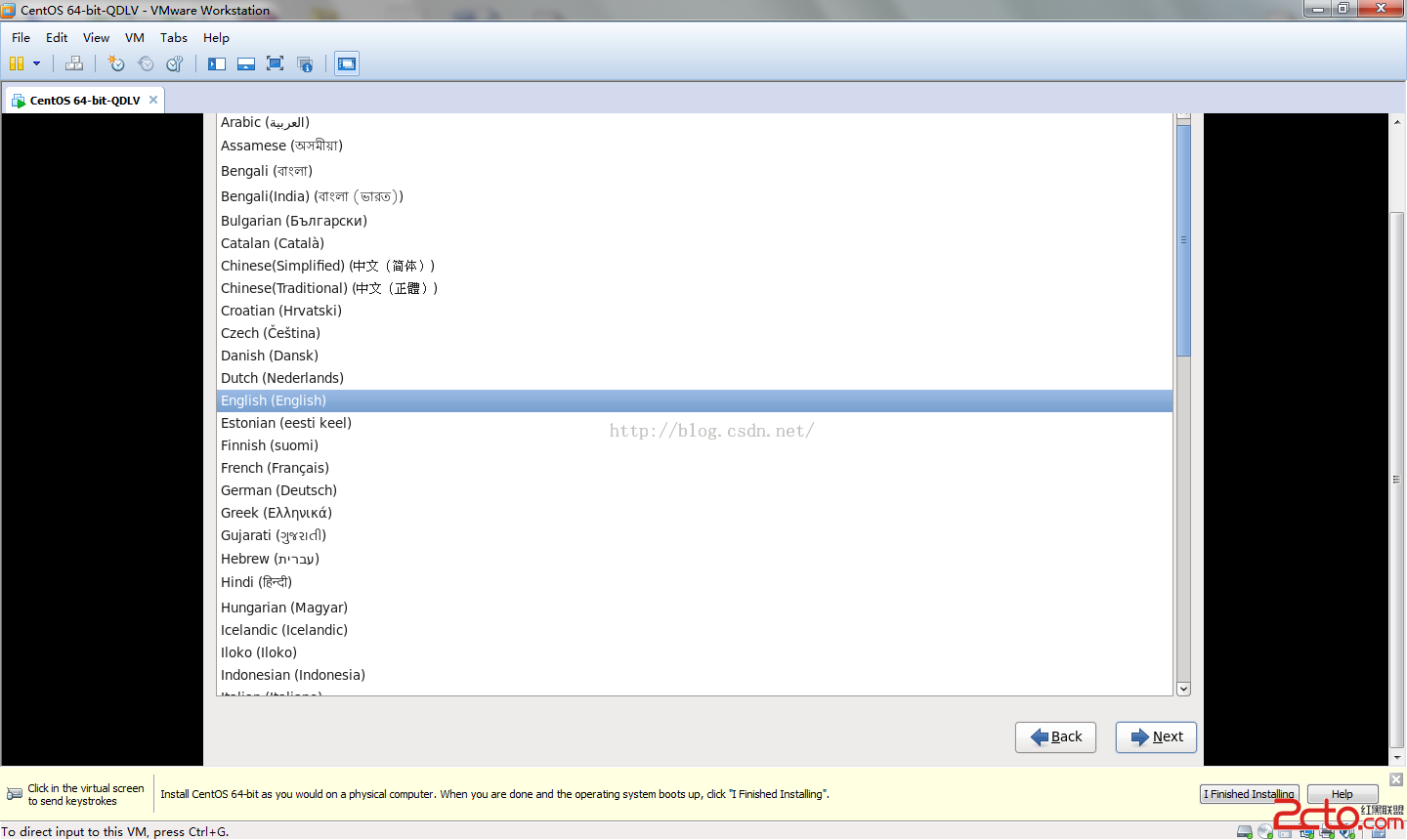
Task: Click the CD/DVD drive status icon
Action: point(1265,832)
